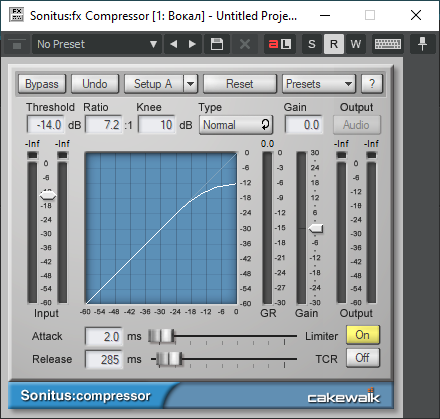Click the Gain fader handle
The width and height of the screenshot is (440, 419).
pyautogui.click(x=316, y=229)
